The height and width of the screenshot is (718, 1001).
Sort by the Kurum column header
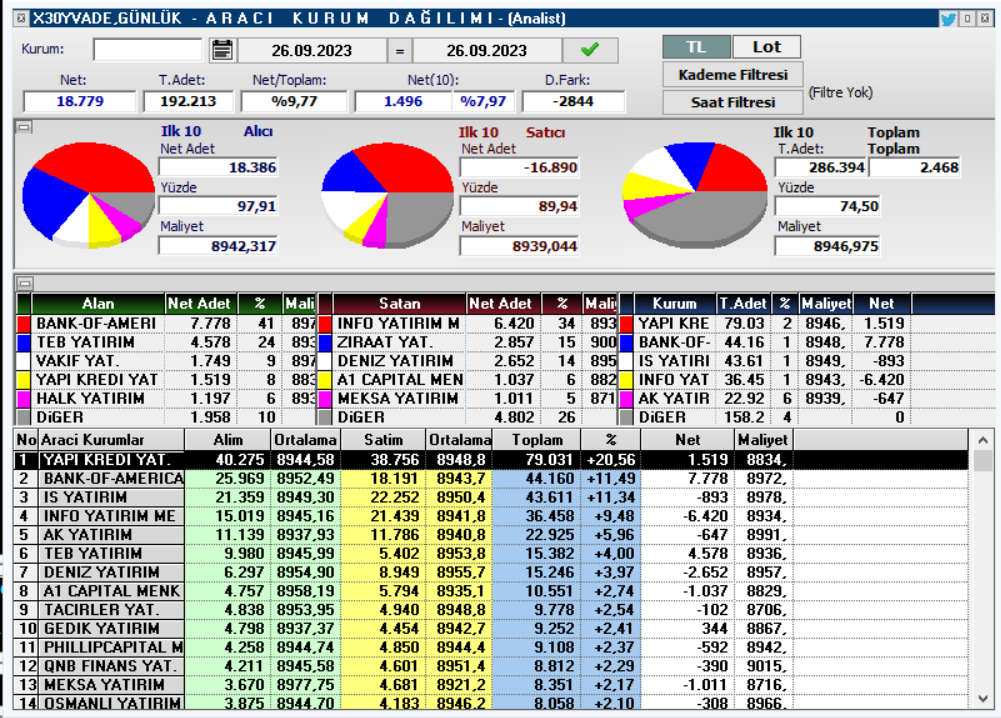(674, 304)
